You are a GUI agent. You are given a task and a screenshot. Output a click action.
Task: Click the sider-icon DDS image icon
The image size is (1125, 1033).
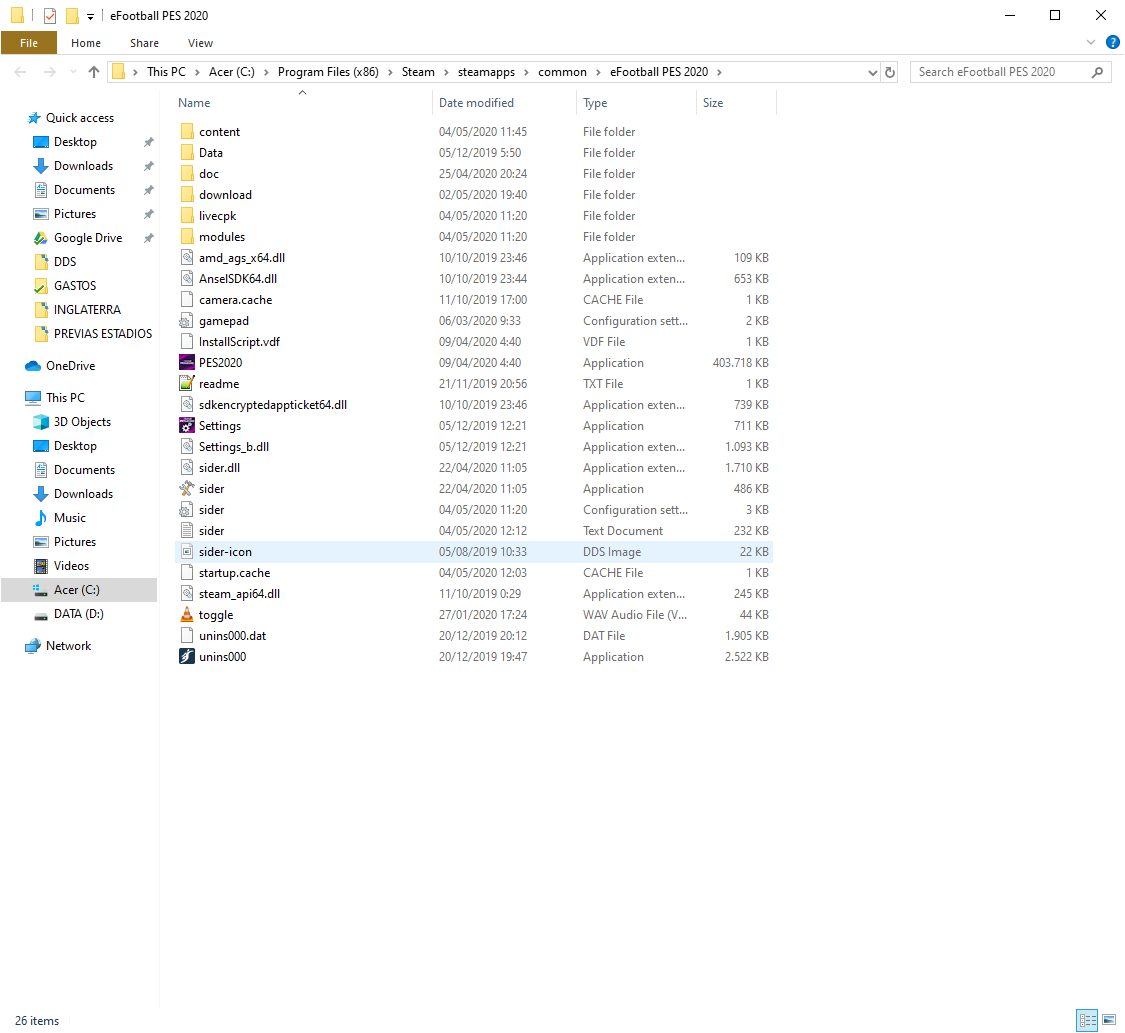coord(187,552)
